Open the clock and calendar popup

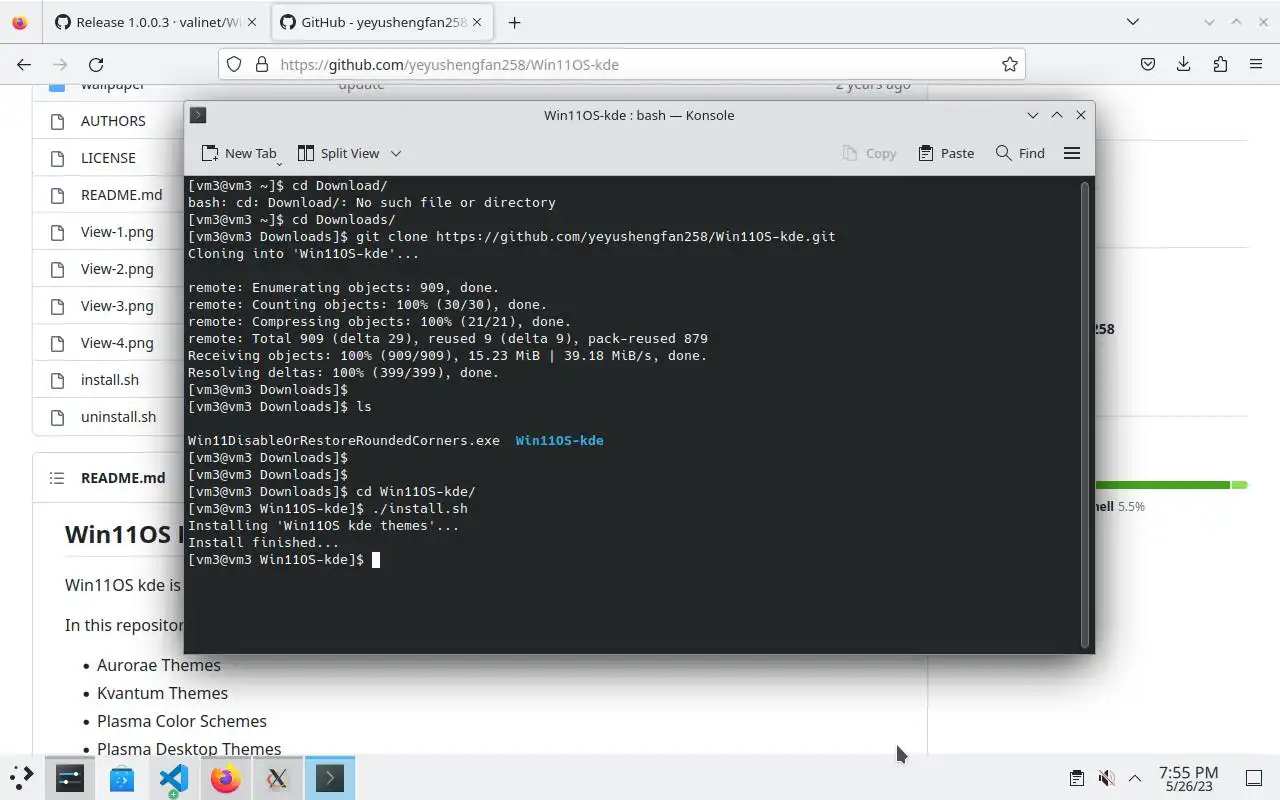pyautogui.click(x=1188, y=778)
